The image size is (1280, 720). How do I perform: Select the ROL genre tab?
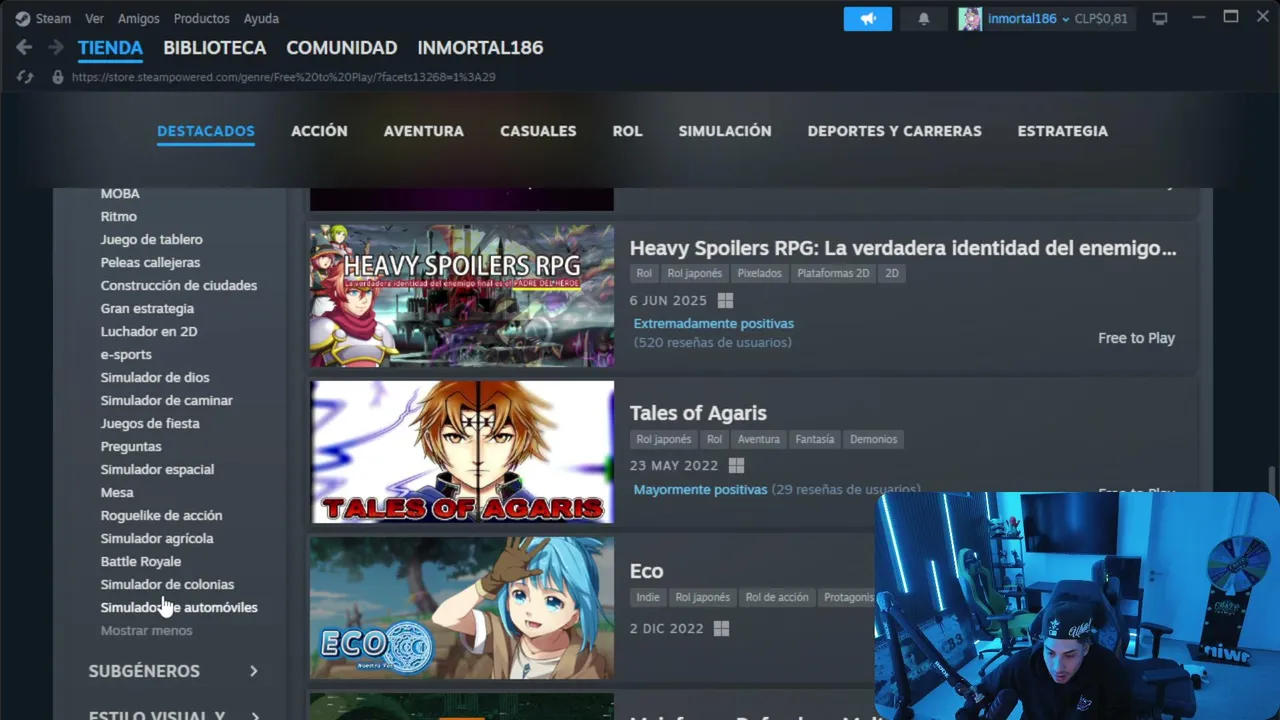pos(628,131)
